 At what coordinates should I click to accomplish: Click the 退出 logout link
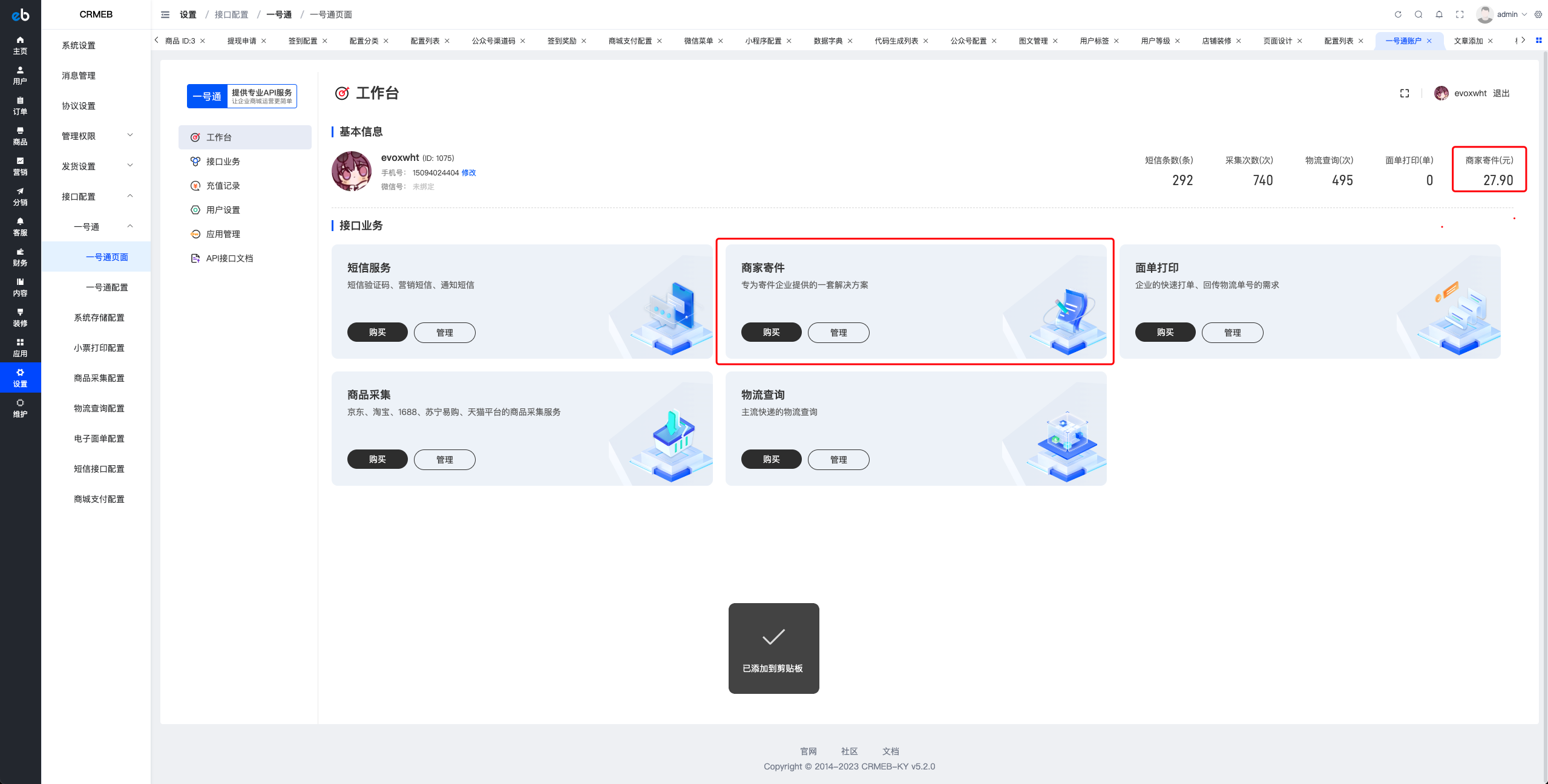(1501, 93)
